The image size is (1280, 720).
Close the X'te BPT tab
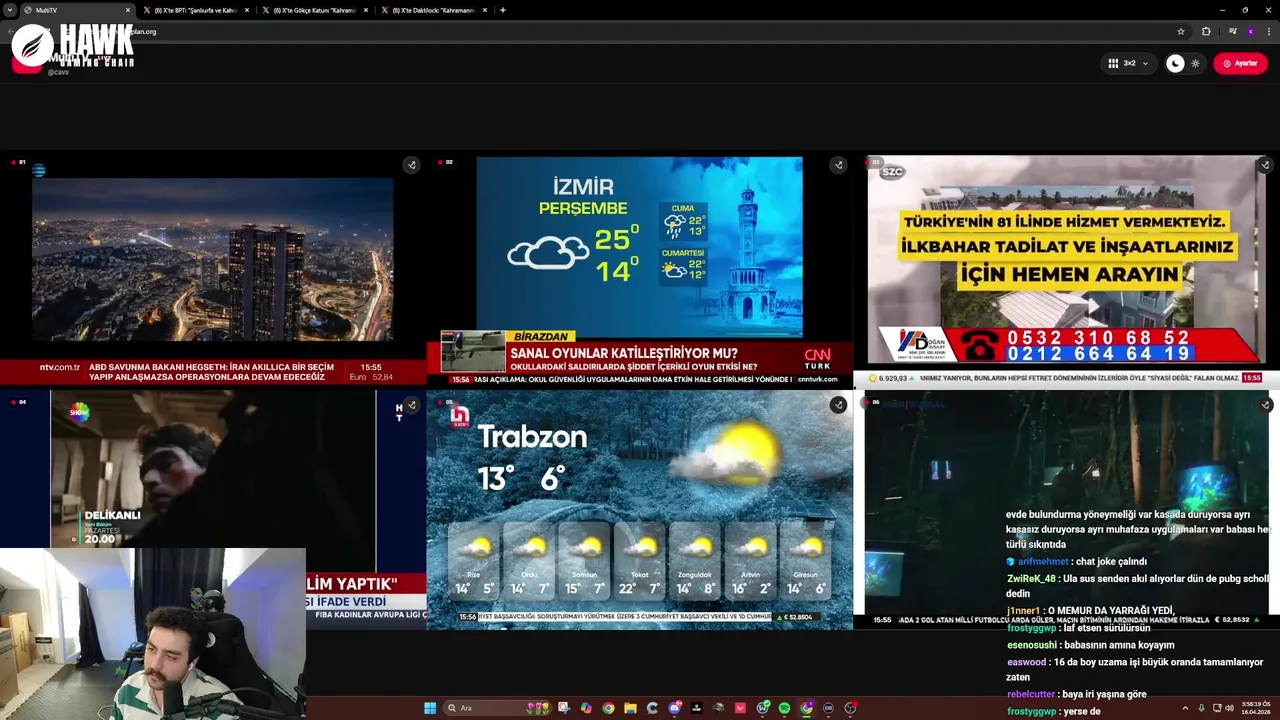(x=247, y=10)
